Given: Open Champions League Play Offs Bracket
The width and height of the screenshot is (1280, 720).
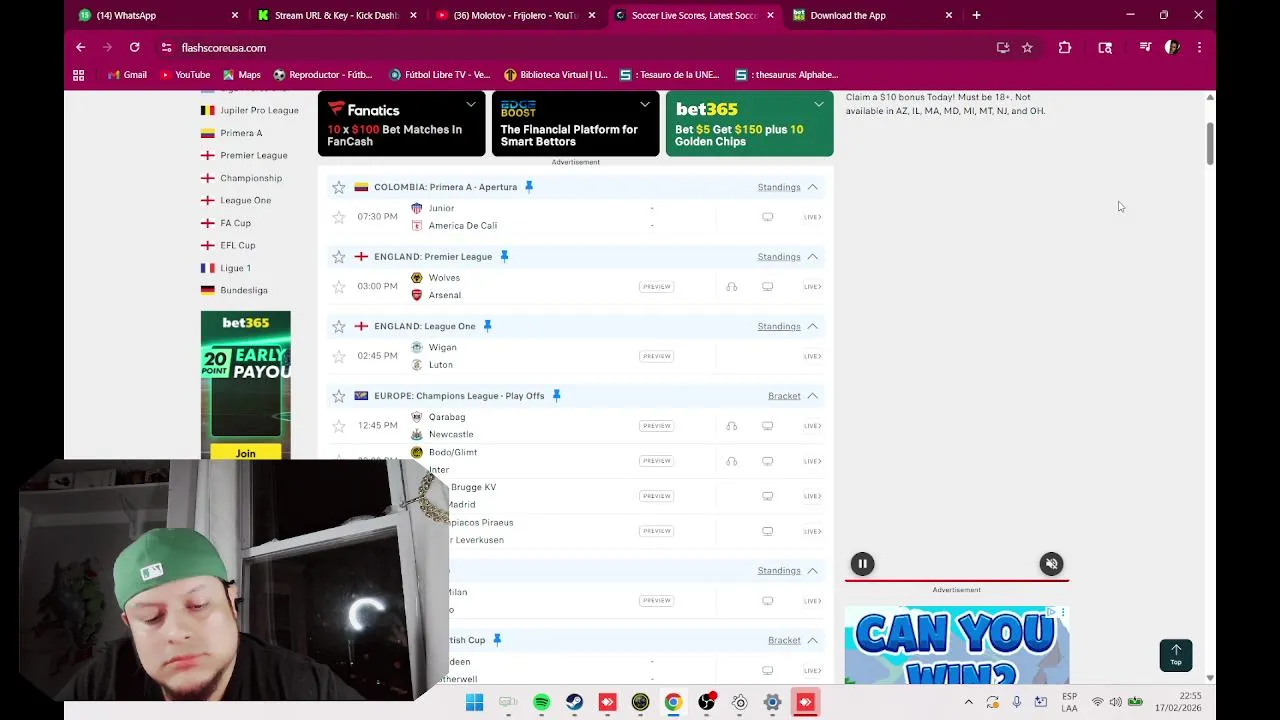Looking at the screenshot, I should (784, 396).
